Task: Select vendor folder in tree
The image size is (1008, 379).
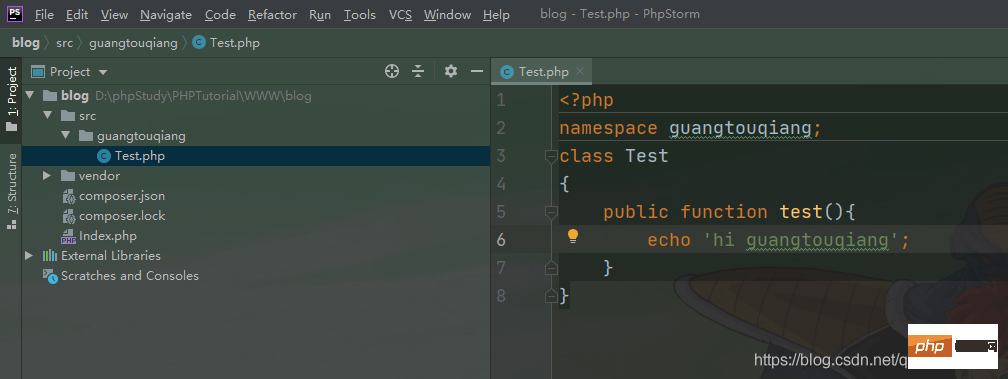Action: [99, 176]
